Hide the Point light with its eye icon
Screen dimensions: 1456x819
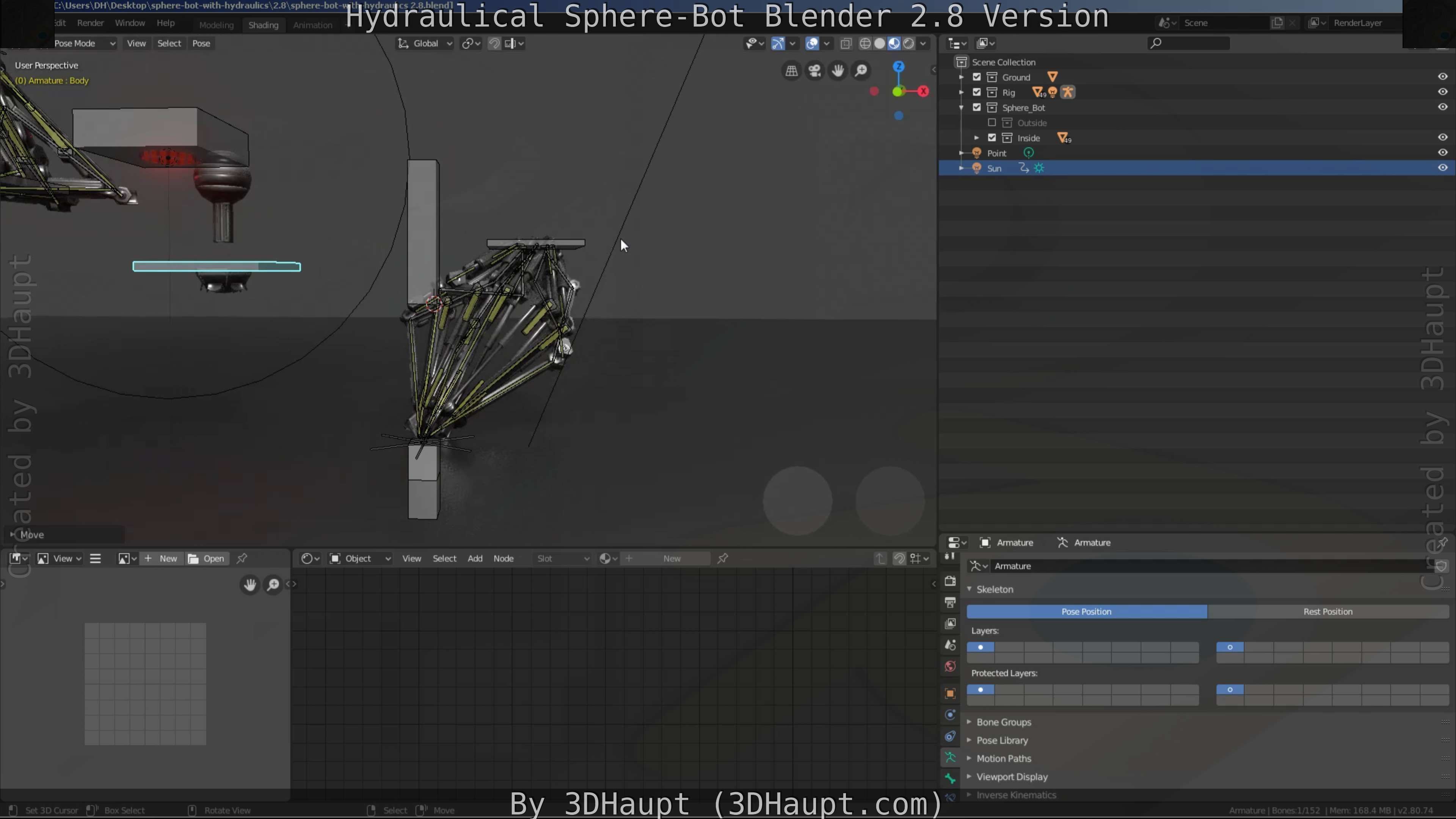(x=1442, y=152)
